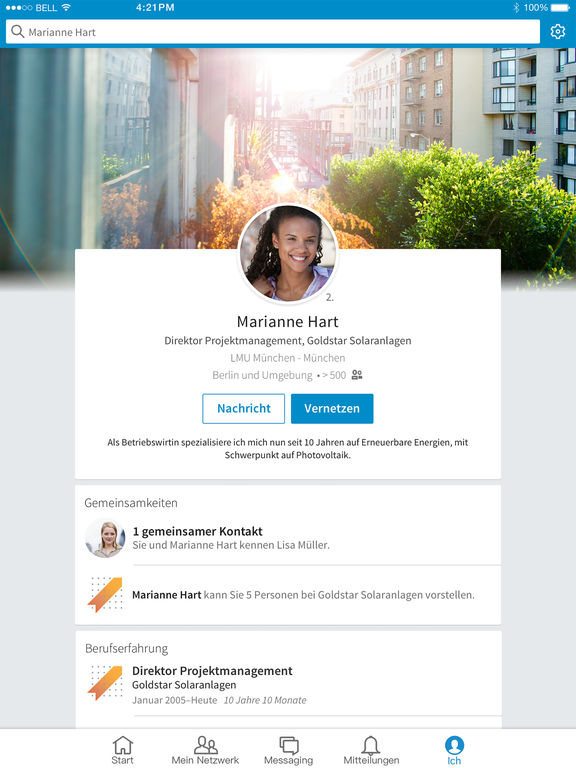Open the 5 Personen vorstellen link

pos(303,595)
